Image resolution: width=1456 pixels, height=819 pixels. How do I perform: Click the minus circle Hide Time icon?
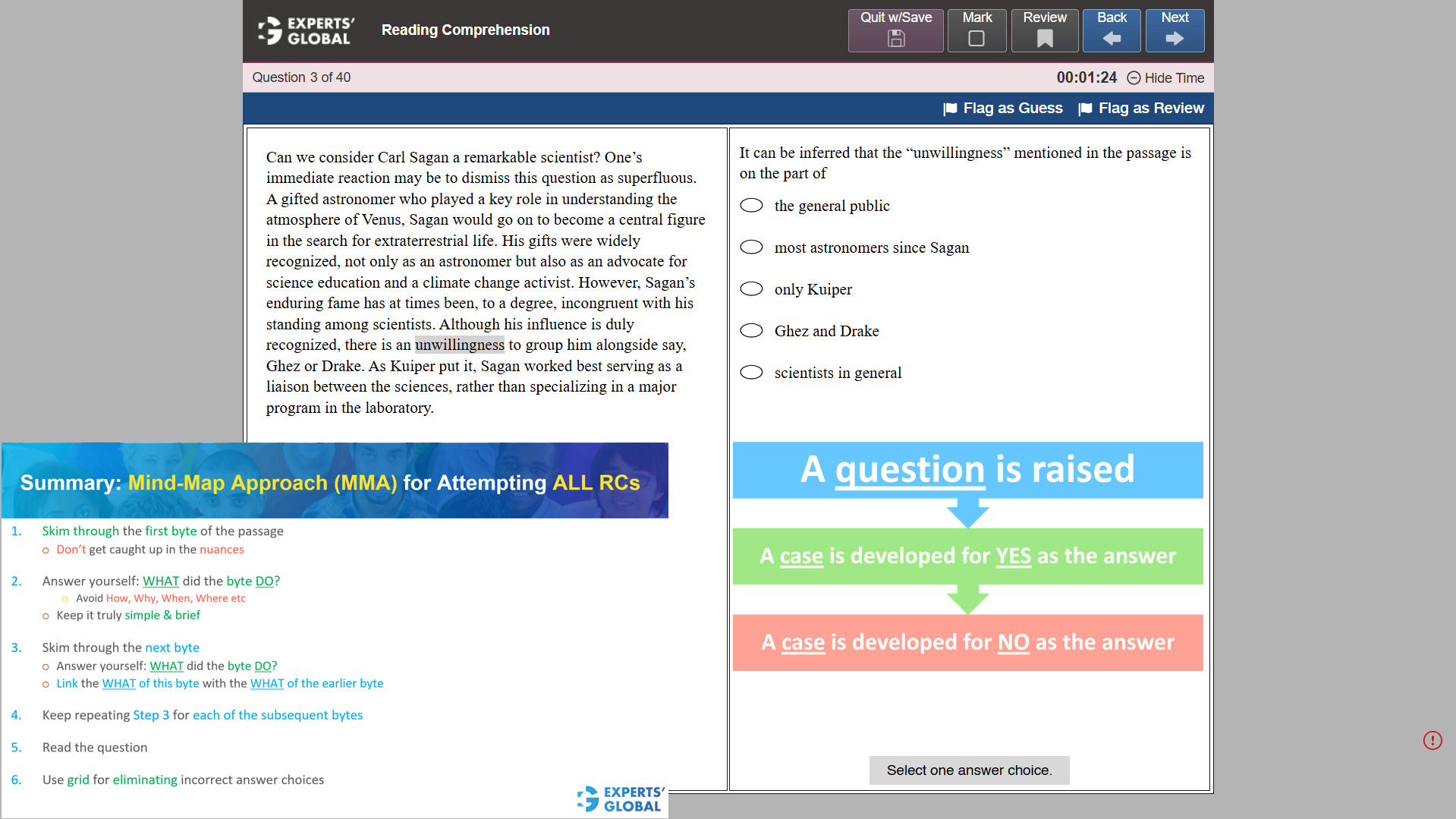[1134, 78]
